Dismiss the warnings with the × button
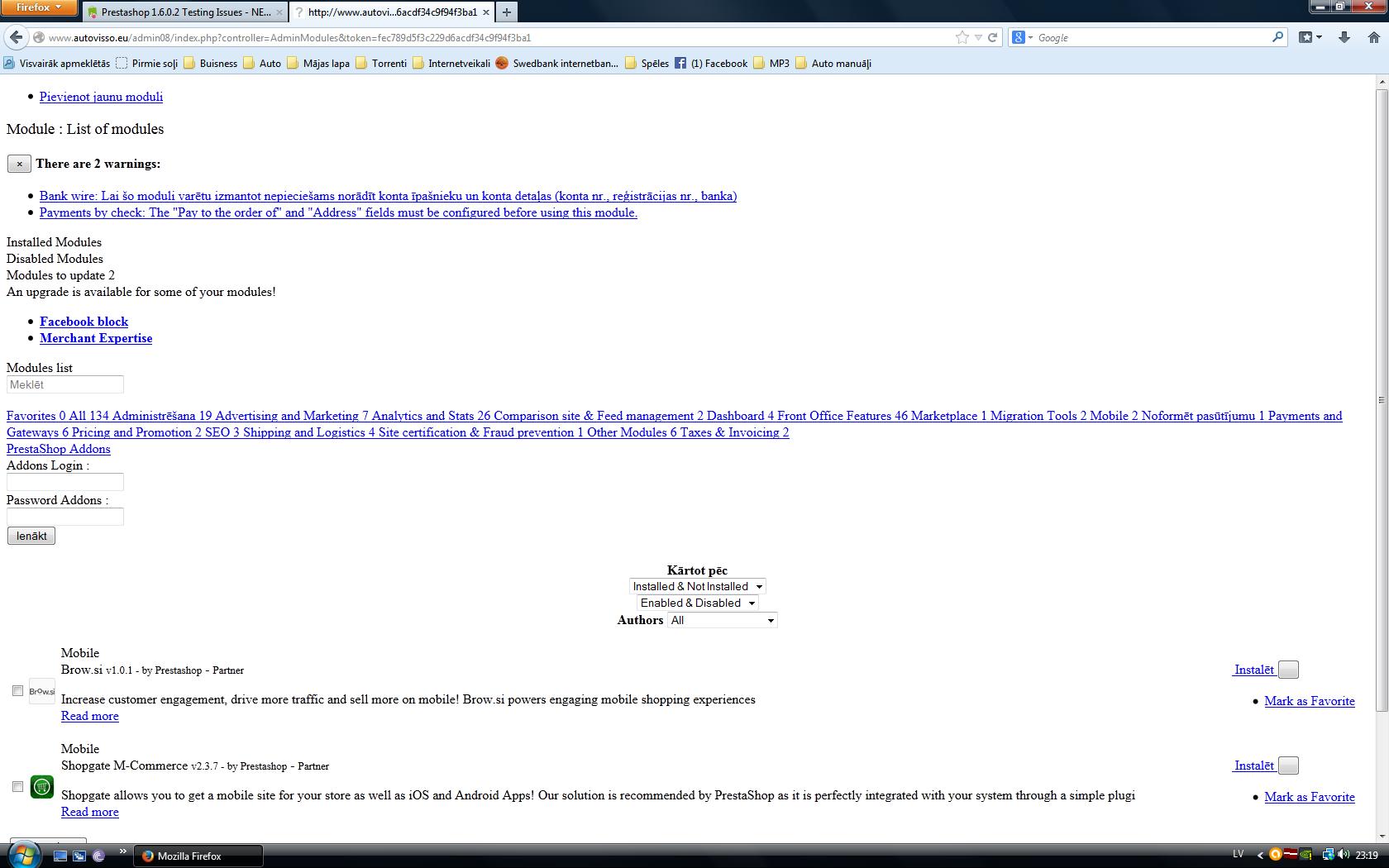 (19, 164)
